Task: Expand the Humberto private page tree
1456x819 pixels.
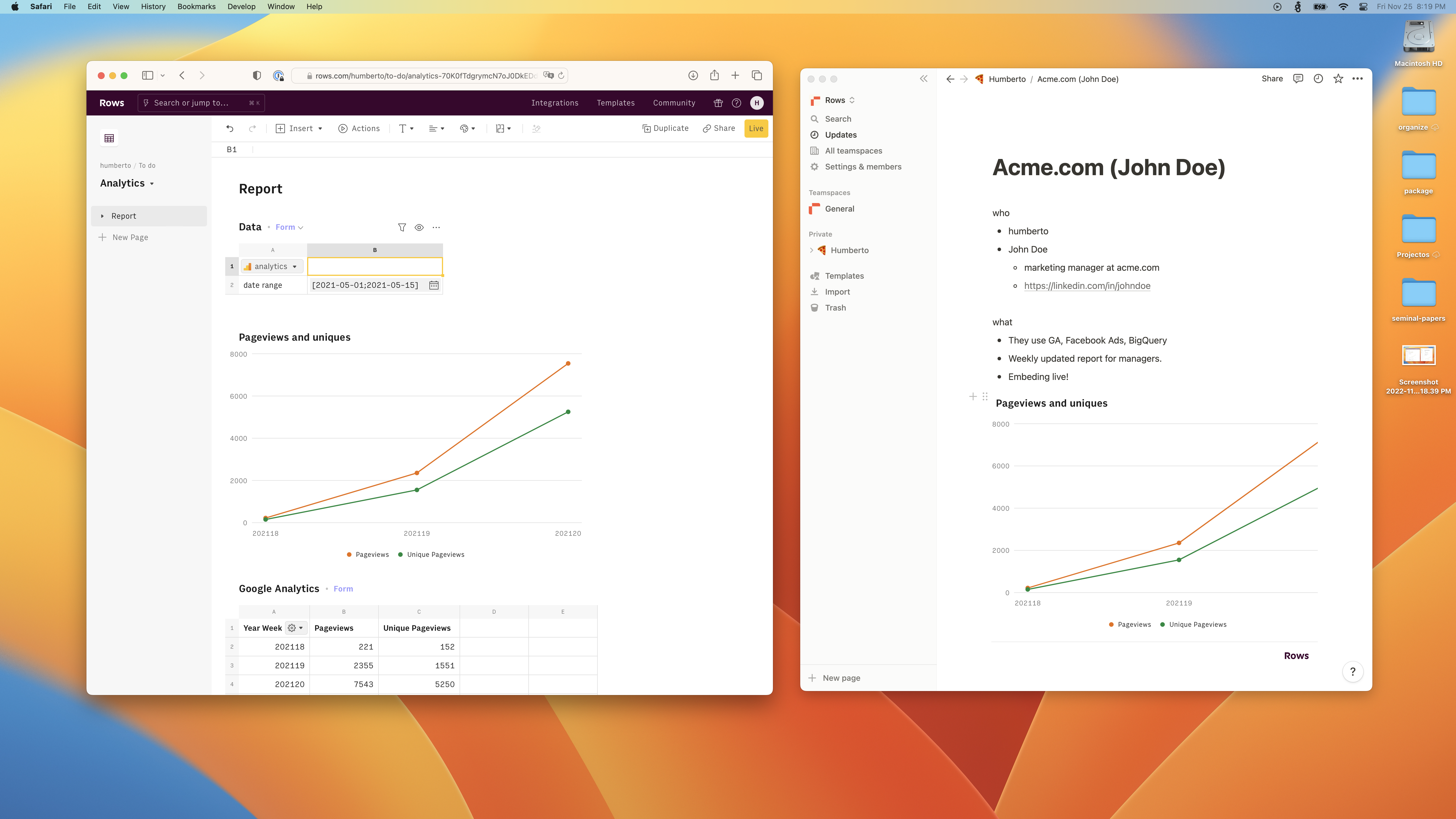Action: point(812,250)
